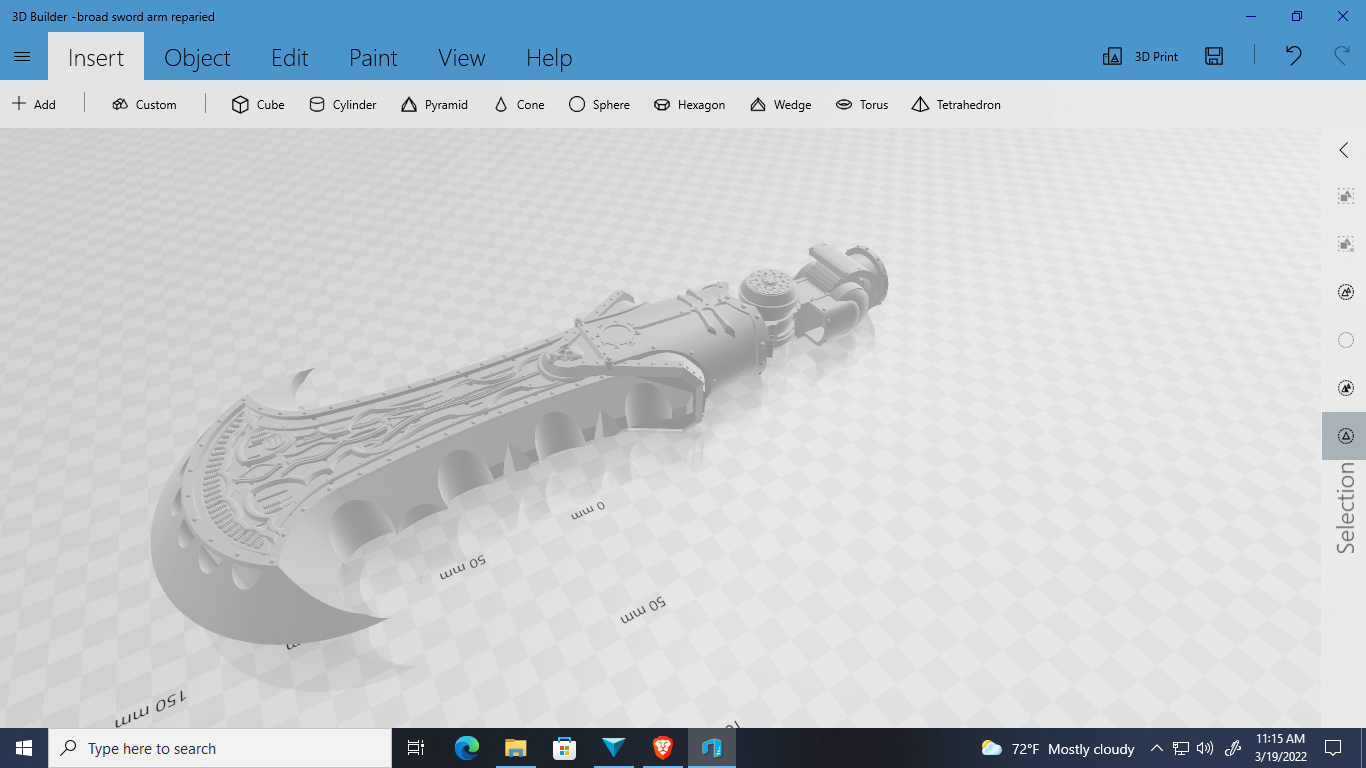Viewport: 1366px width, 768px height.
Task: Insert a Cone
Action: (x=519, y=104)
